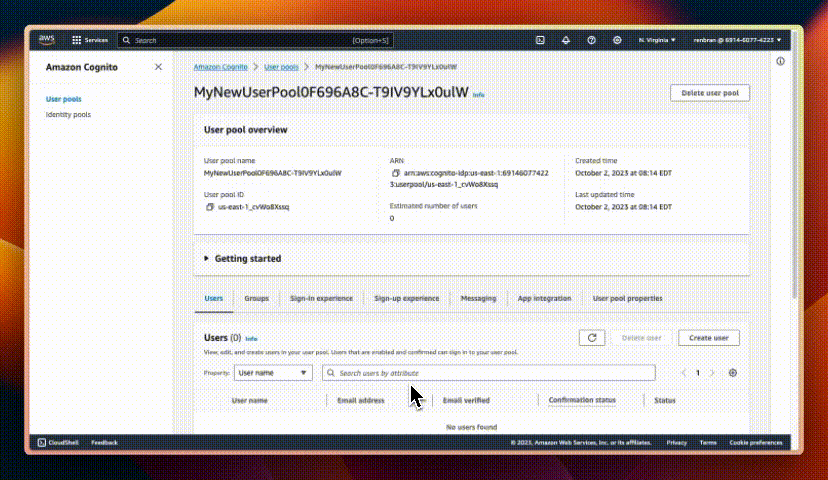This screenshot has width=828, height=480.
Task: Close the Amazon Cognito side panel
Action: coord(158,67)
